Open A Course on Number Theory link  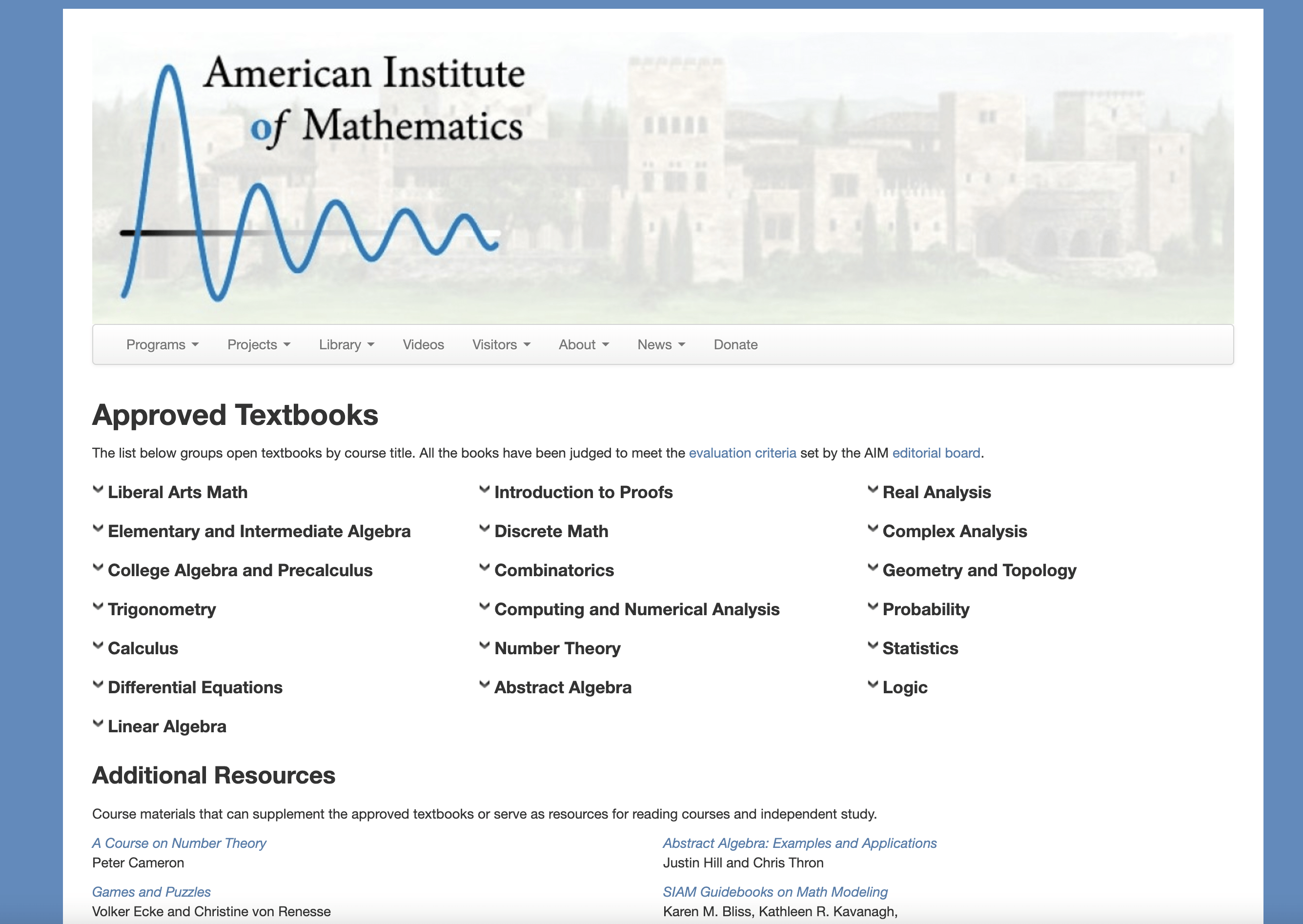[x=179, y=843]
